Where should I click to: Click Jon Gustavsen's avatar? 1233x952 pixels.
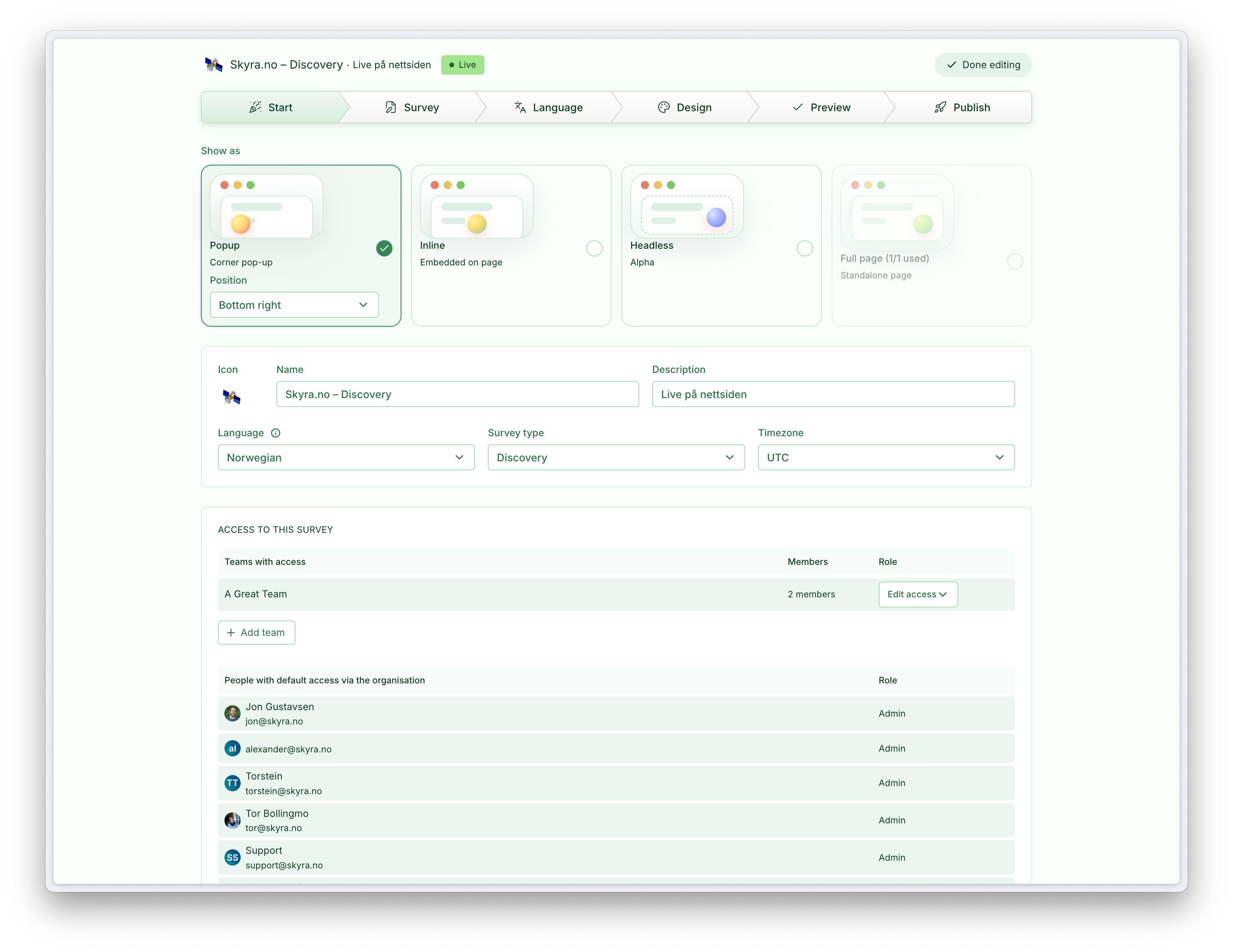pyautogui.click(x=233, y=713)
